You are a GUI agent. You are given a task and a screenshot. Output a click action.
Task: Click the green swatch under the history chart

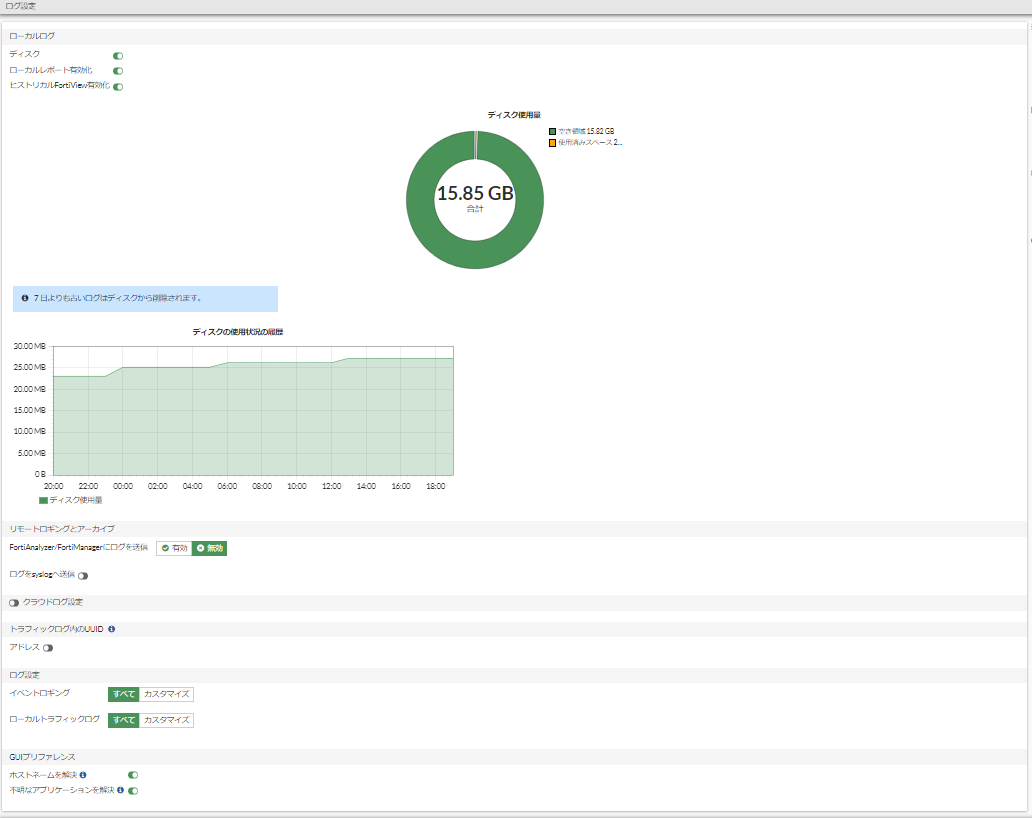[x=43, y=501]
